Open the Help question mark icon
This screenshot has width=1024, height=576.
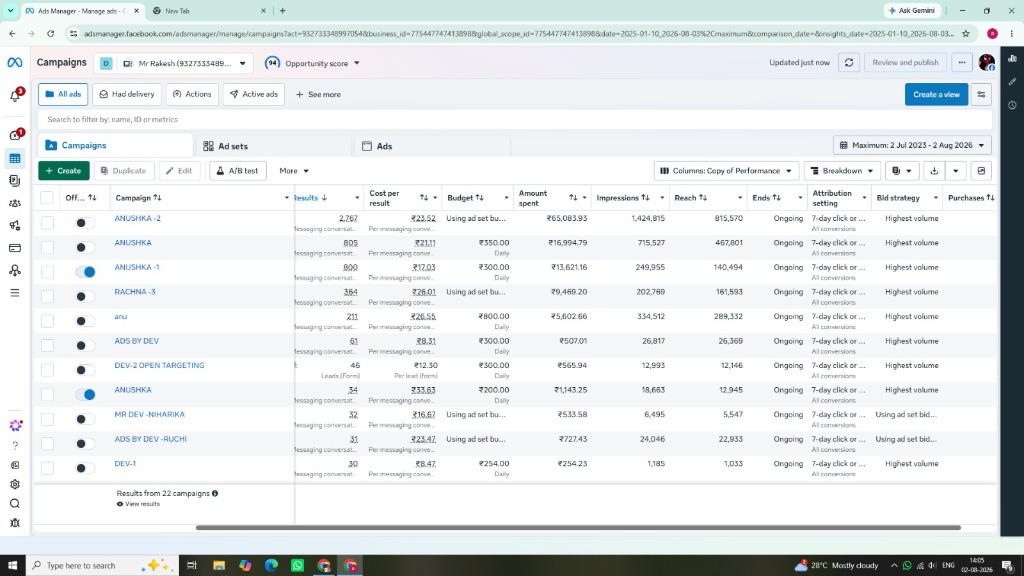[x=14, y=445]
